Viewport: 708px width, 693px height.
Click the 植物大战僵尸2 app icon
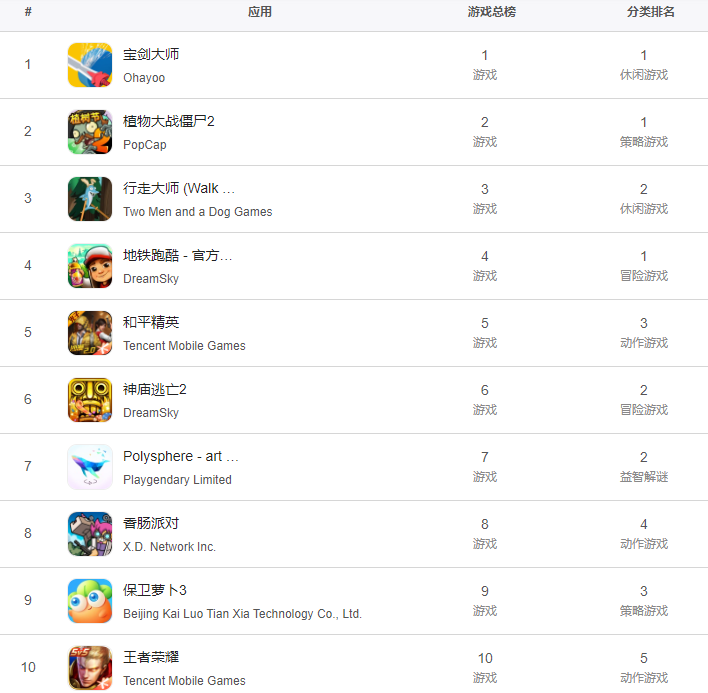click(x=90, y=132)
